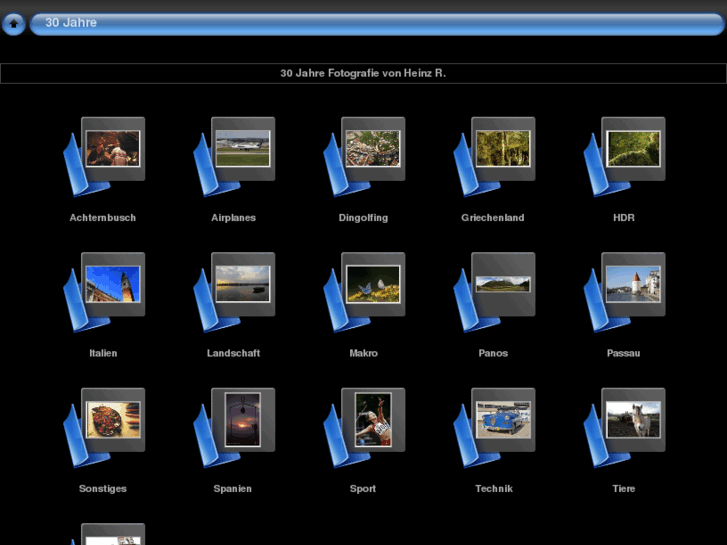The height and width of the screenshot is (545, 727).
Task: Open the Passau album folder
Action: pos(624,292)
